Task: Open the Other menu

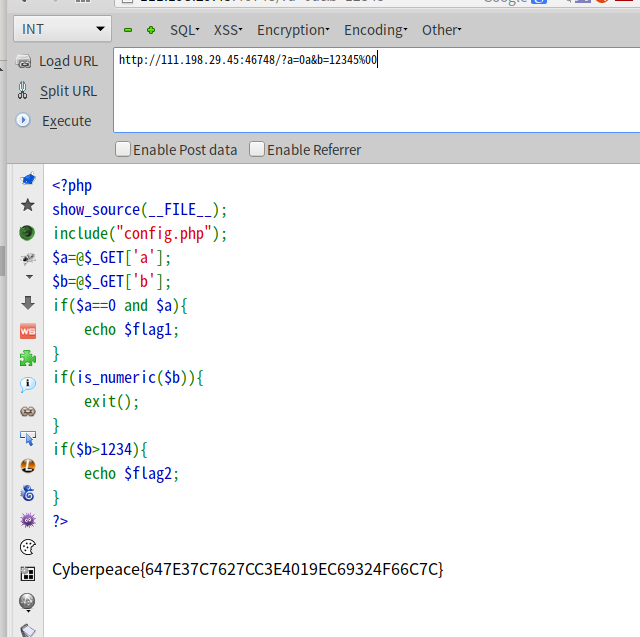Action: coord(441,30)
